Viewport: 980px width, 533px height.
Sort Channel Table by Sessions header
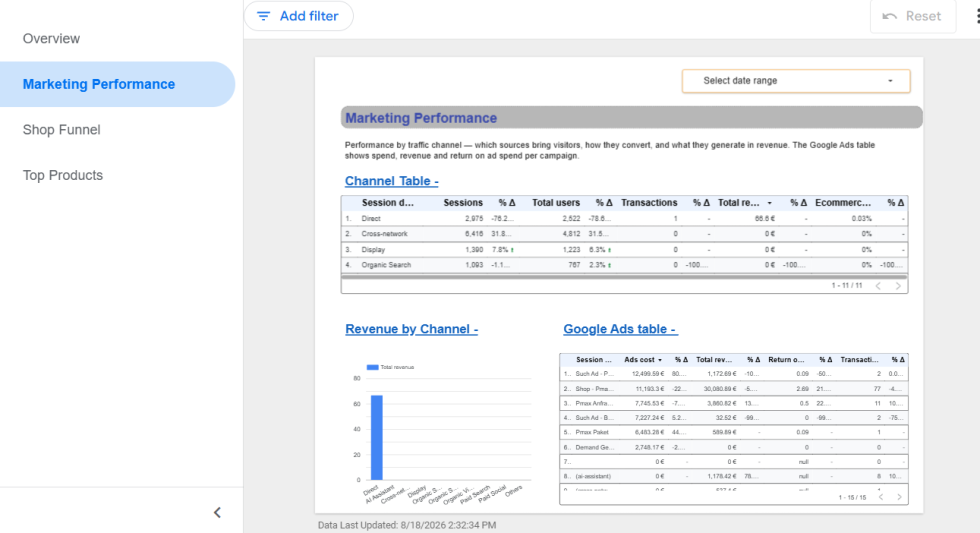point(462,203)
